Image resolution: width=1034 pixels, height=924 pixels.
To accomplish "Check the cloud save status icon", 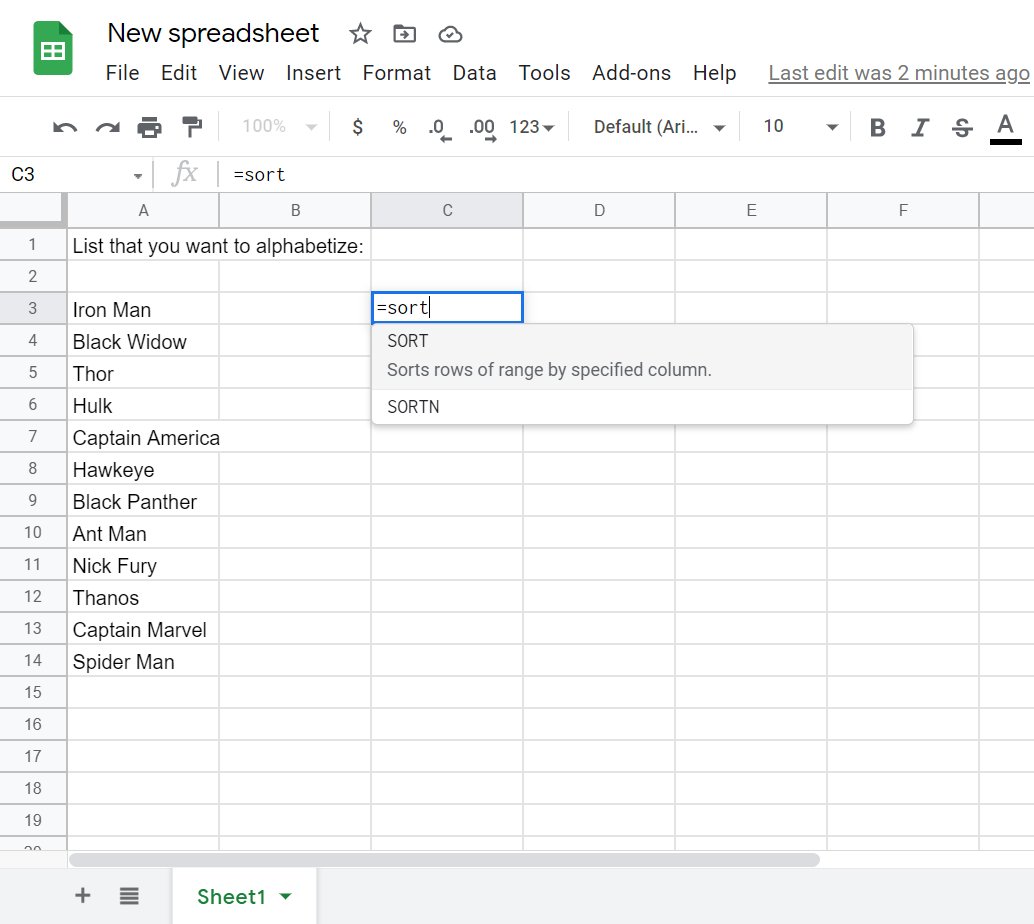I will coord(450,34).
